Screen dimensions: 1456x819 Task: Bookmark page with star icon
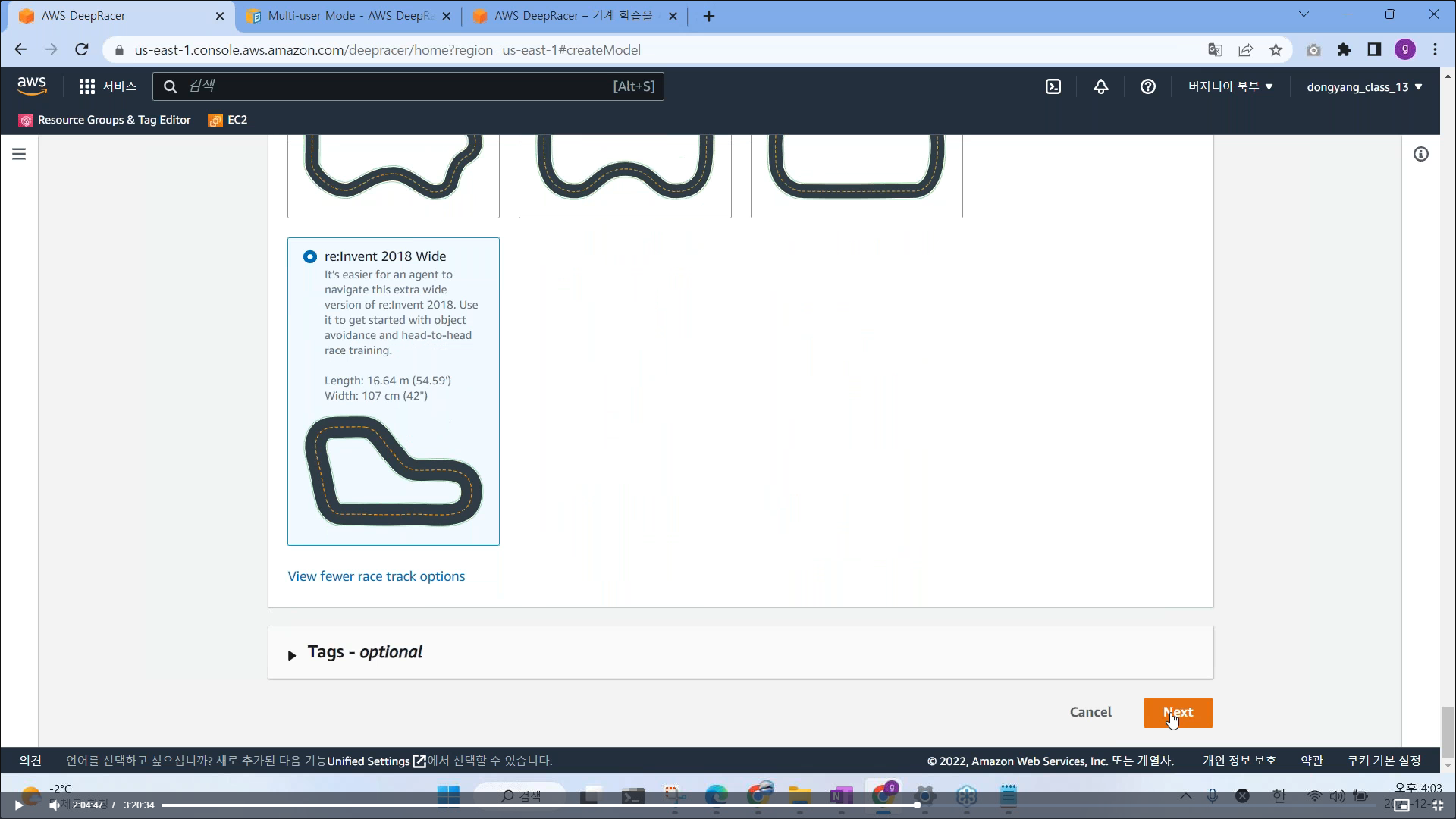pyautogui.click(x=1276, y=50)
